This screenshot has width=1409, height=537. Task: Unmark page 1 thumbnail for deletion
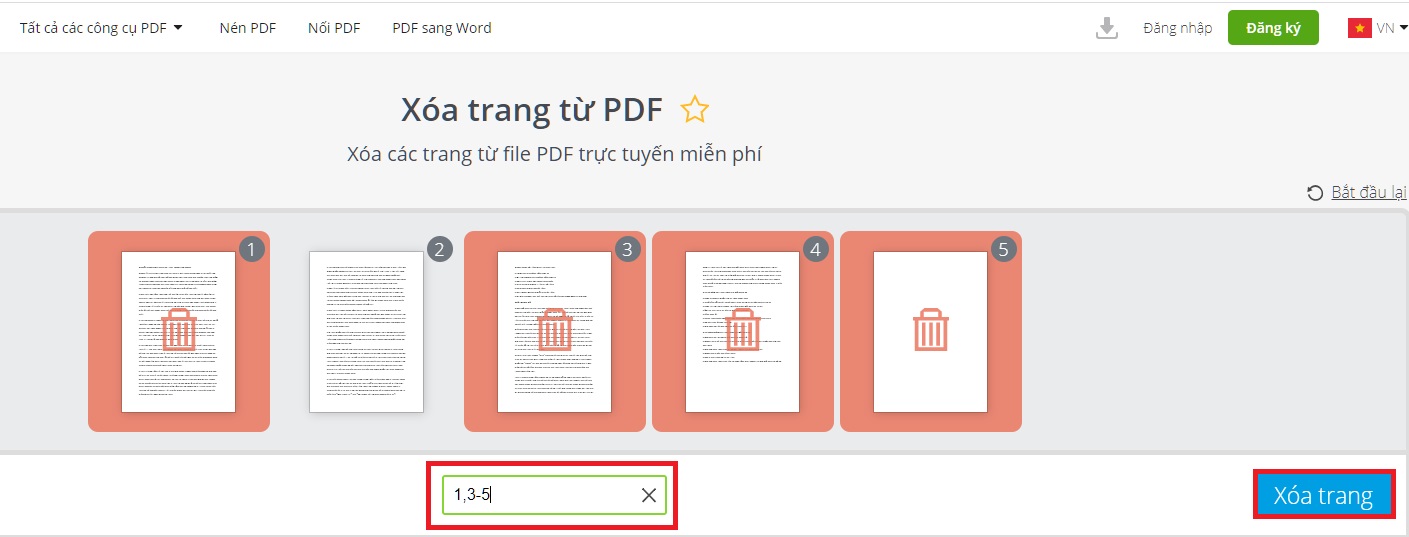click(x=179, y=332)
